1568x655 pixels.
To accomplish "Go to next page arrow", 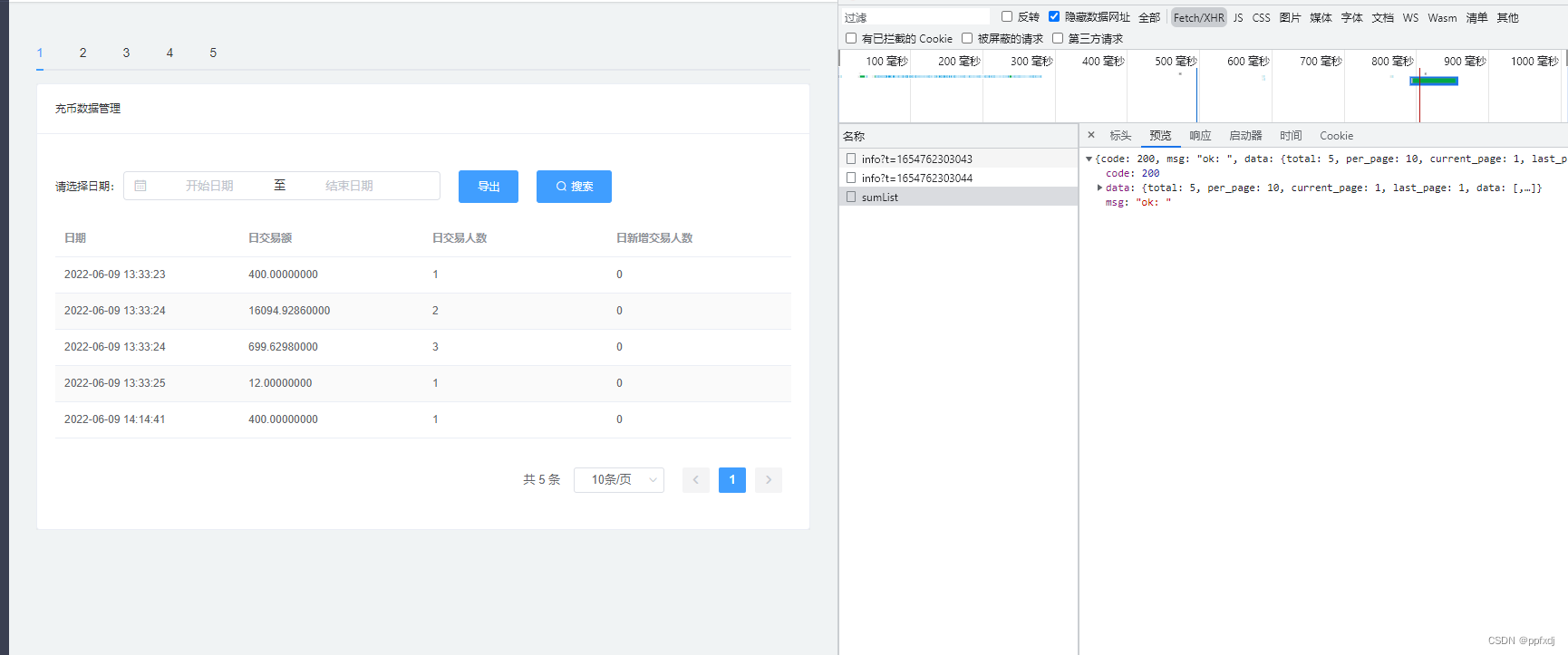I will pos(769,480).
